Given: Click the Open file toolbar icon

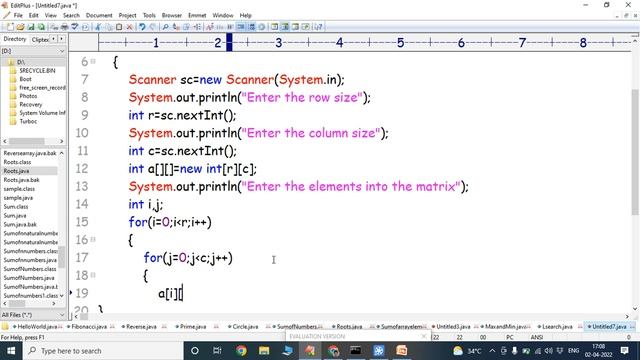Looking at the screenshot, I should 20,27.
